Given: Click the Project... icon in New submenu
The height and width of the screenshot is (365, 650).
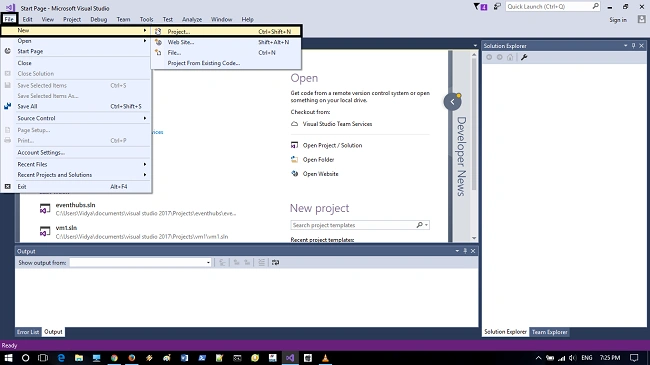Looking at the screenshot, I should click(158, 31).
